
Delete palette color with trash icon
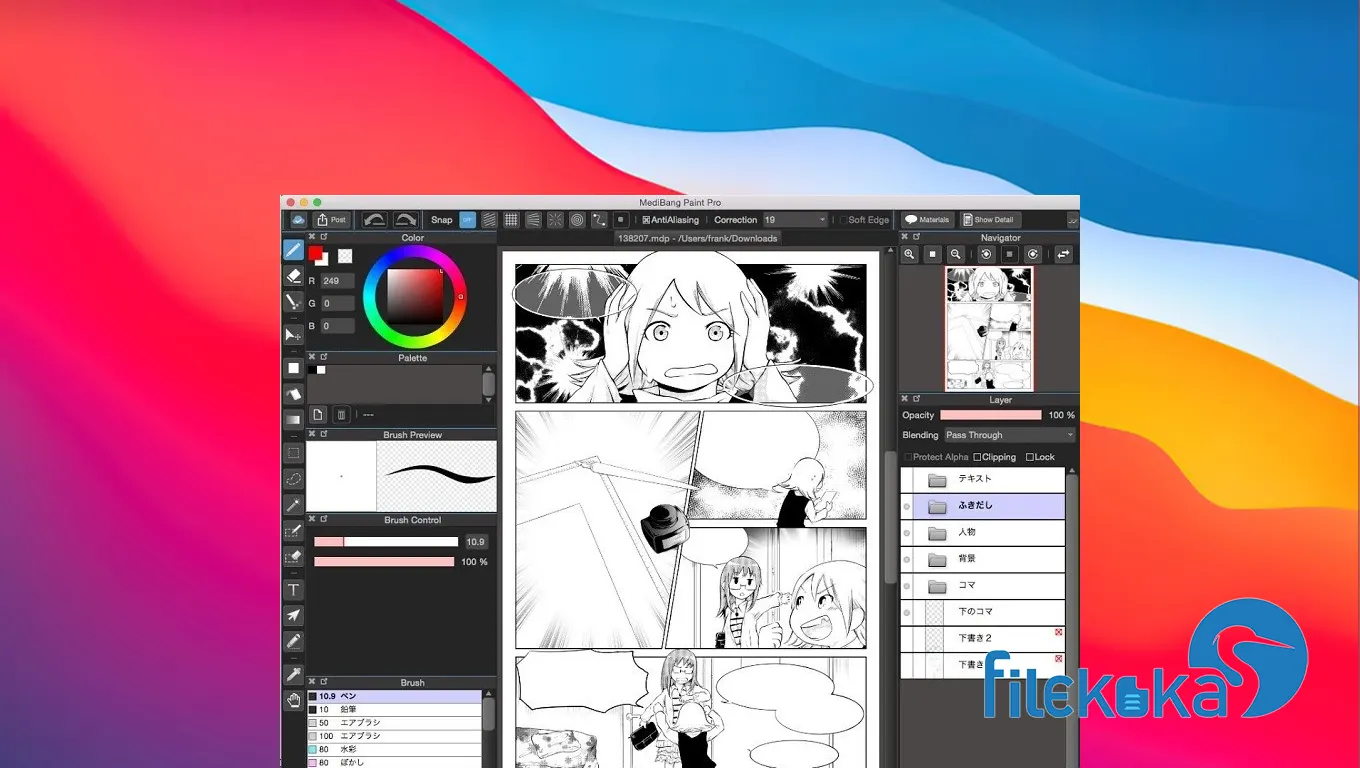click(x=341, y=414)
